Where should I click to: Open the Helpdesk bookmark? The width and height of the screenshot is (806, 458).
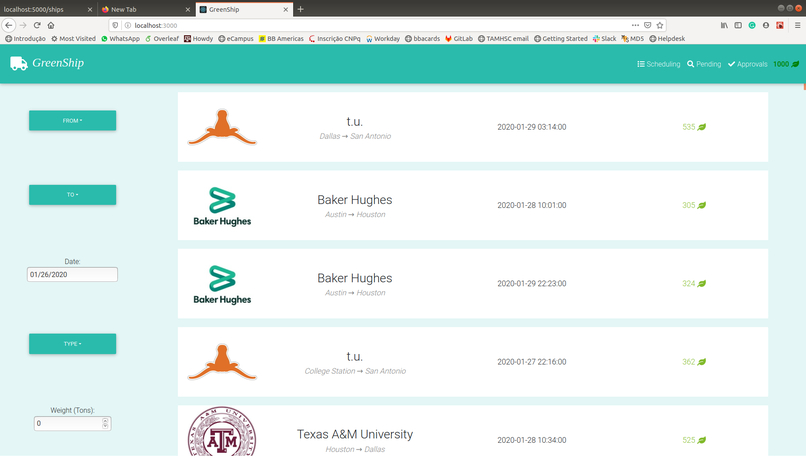[667, 39]
